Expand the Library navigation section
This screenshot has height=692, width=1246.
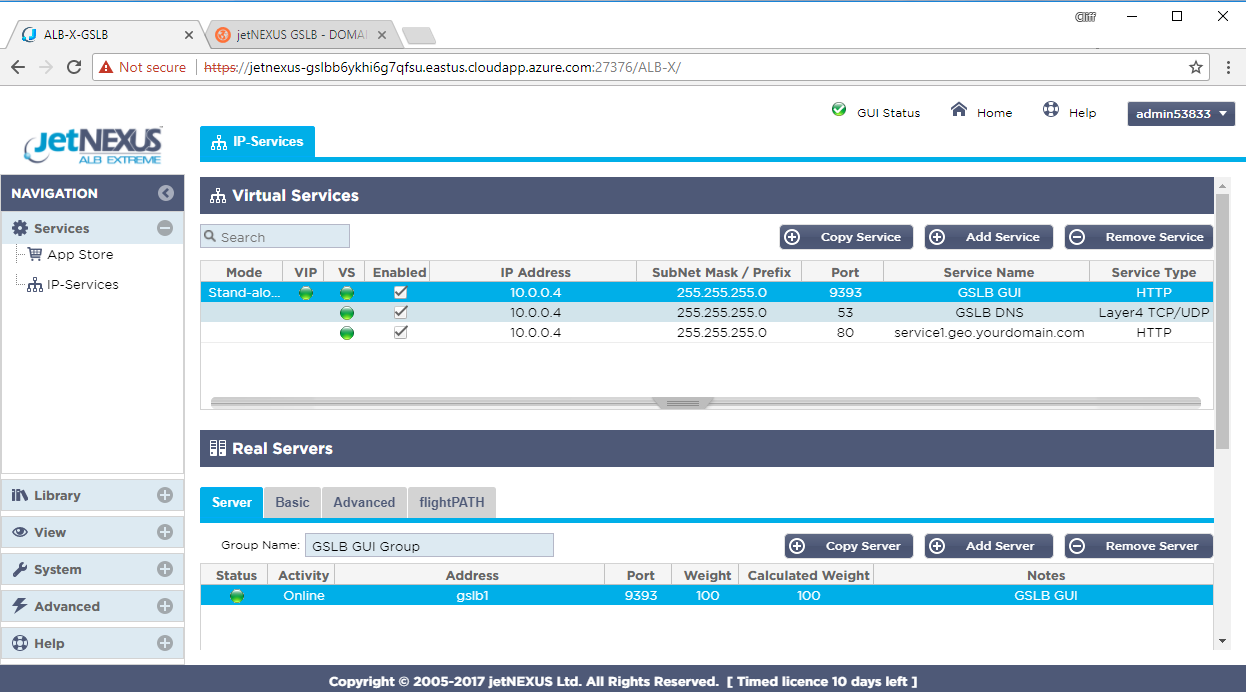[165, 496]
